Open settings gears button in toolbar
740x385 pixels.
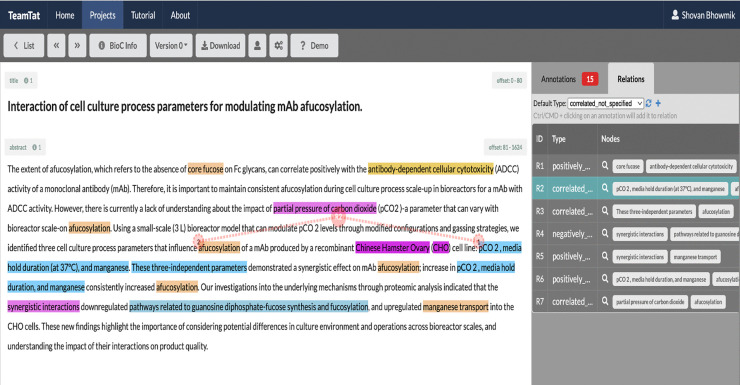coord(278,46)
